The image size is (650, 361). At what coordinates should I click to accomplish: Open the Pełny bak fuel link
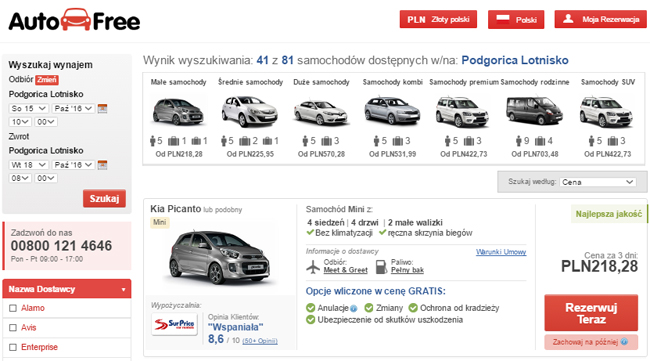pyautogui.click(x=407, y=270)
